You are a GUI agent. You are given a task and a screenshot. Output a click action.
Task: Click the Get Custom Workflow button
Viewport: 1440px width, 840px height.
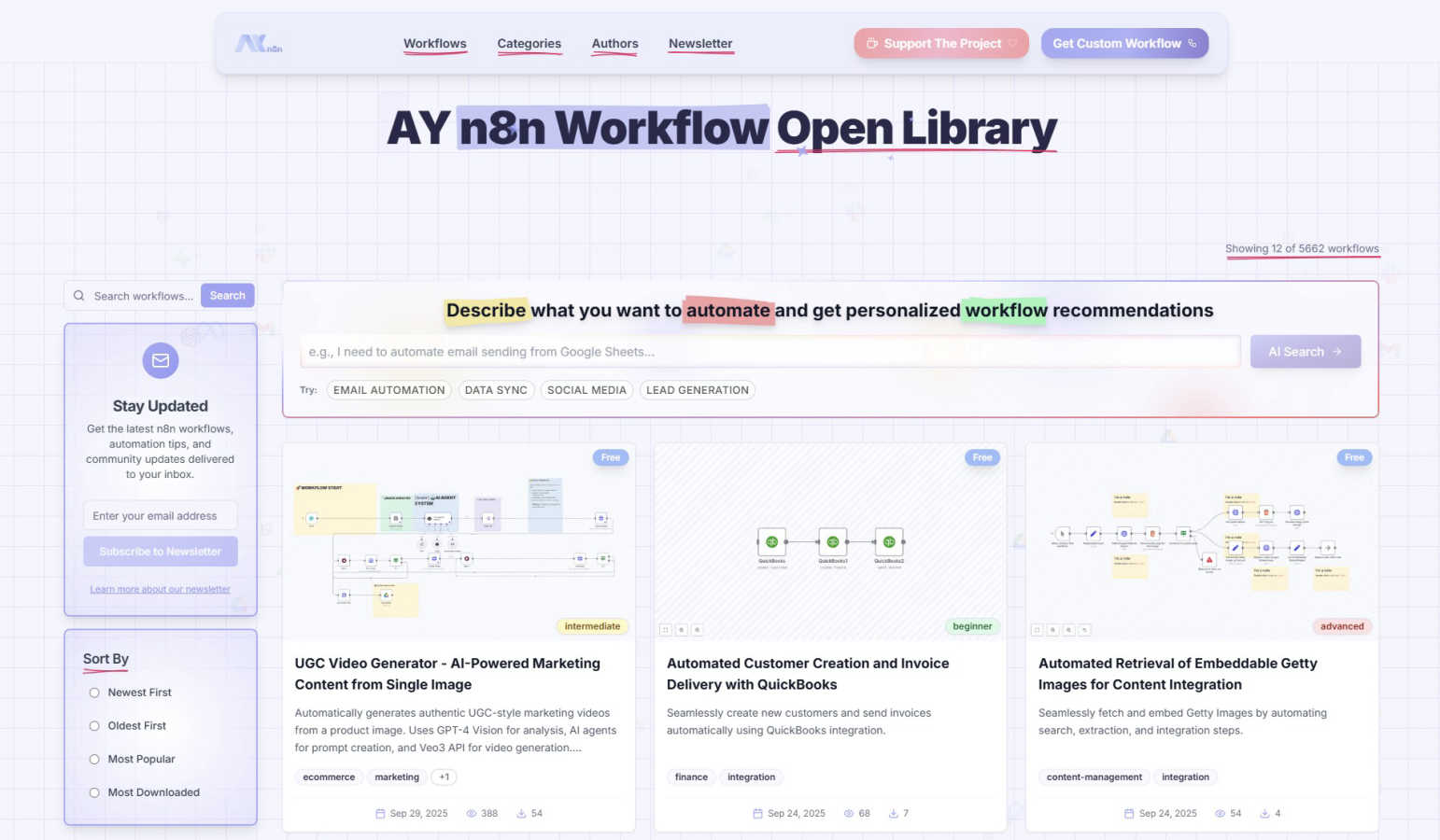coord(1124,44)
